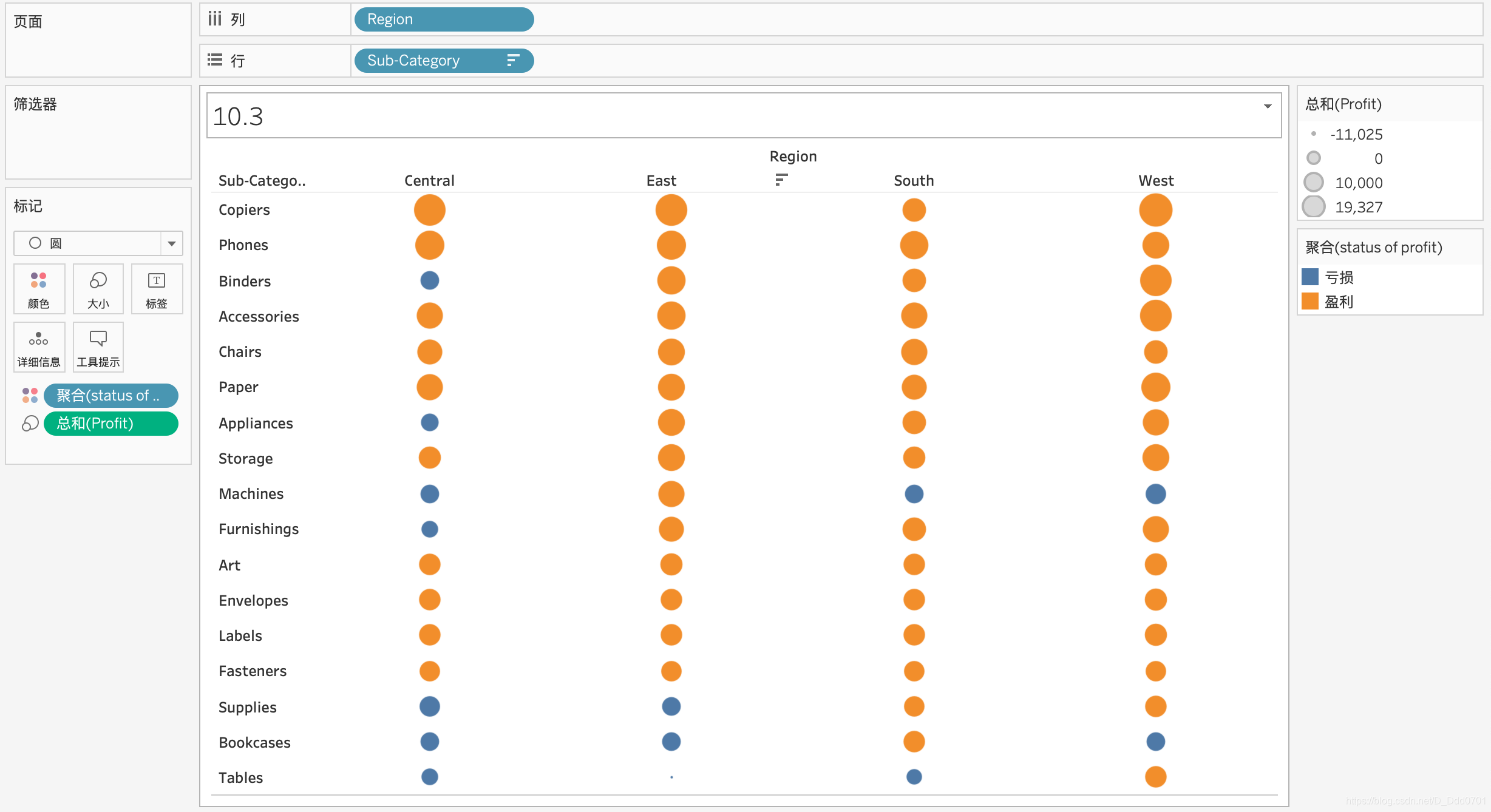This screenshot has height=812, width=1491.
Task: Select the Chairs row label
Action: pos(240,352)
